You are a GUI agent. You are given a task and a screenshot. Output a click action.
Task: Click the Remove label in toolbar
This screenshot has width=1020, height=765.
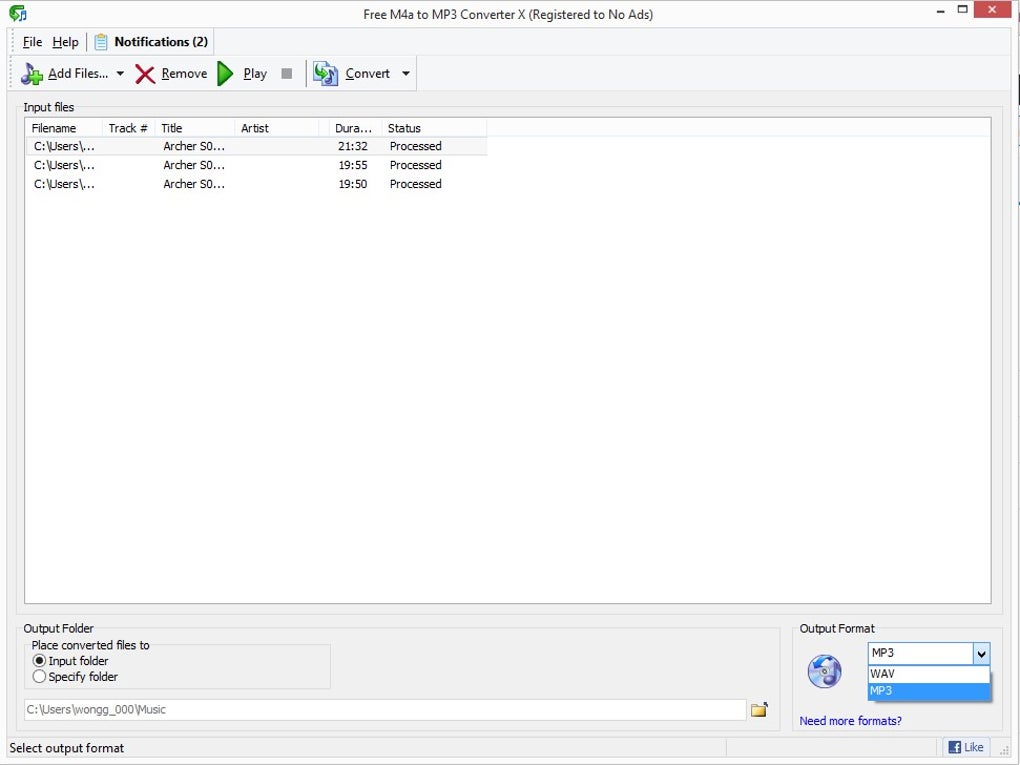point(184,74)
